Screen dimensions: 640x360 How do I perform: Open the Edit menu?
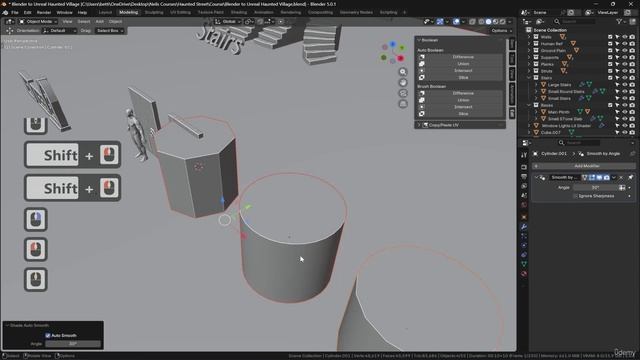27,12
